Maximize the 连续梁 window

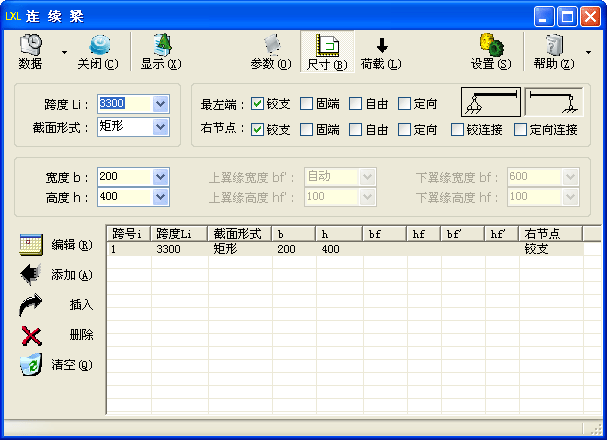click(567, 17)
